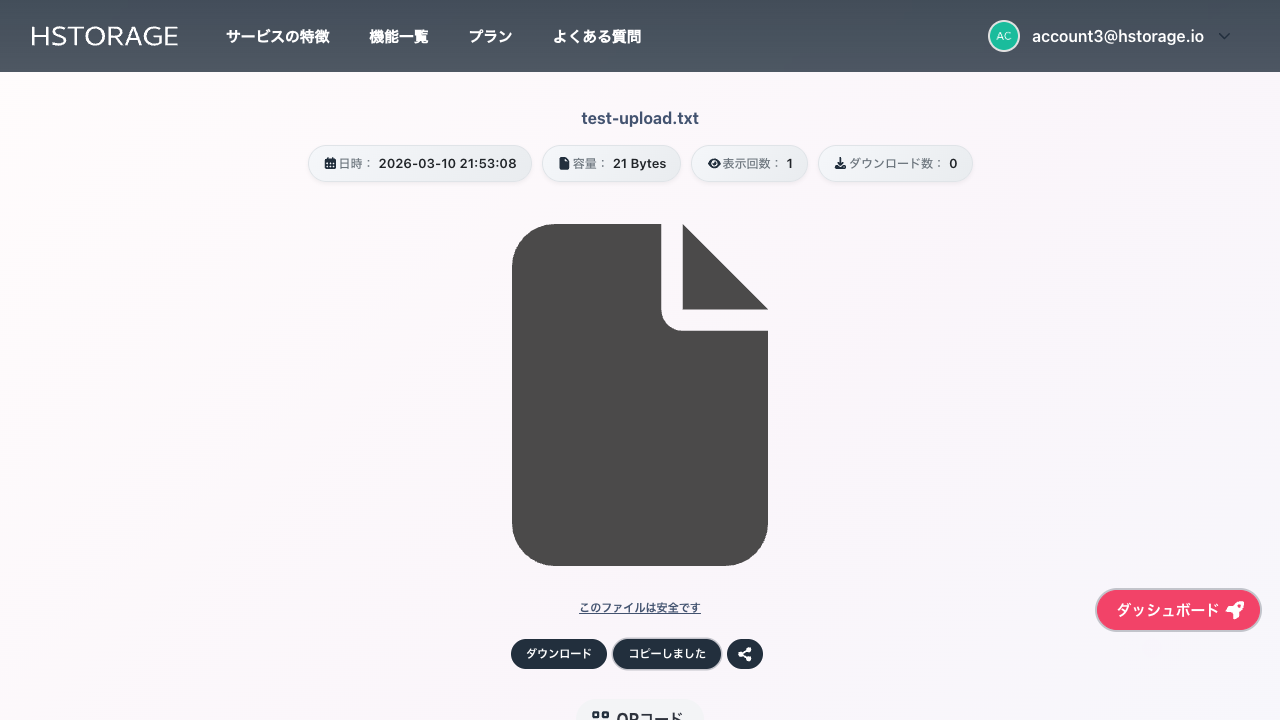This screenshot has height=720, width=1280.
Task: Open the share icon button
Action: point(745,654)
